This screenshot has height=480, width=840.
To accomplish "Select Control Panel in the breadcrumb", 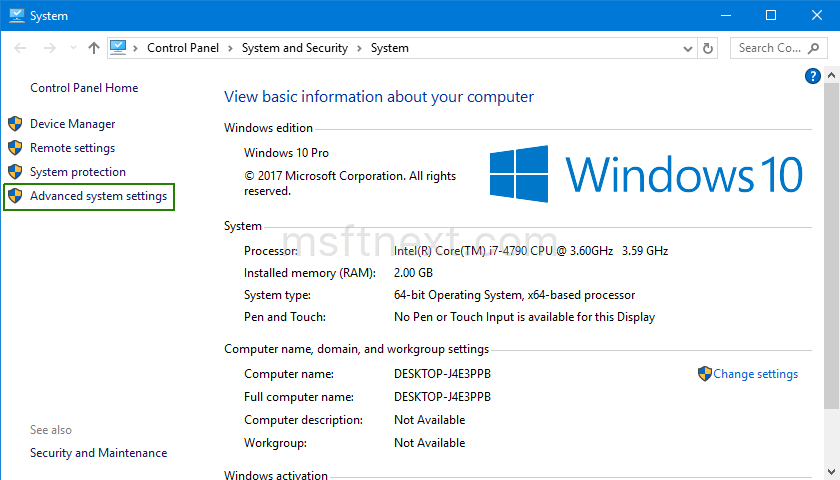I will point(183,48).
